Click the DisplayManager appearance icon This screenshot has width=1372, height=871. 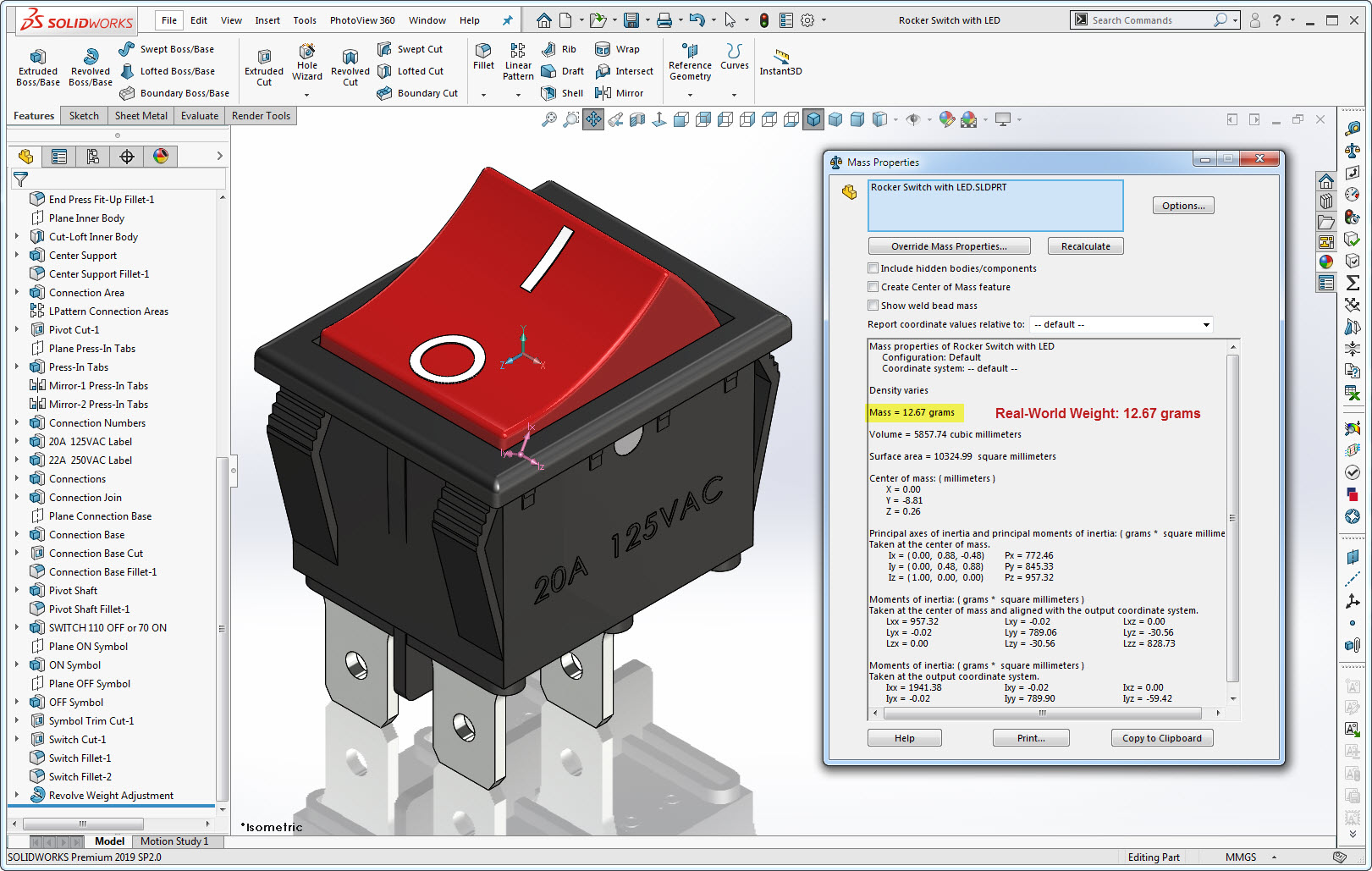pyautogui.click(x=161, y=157)
